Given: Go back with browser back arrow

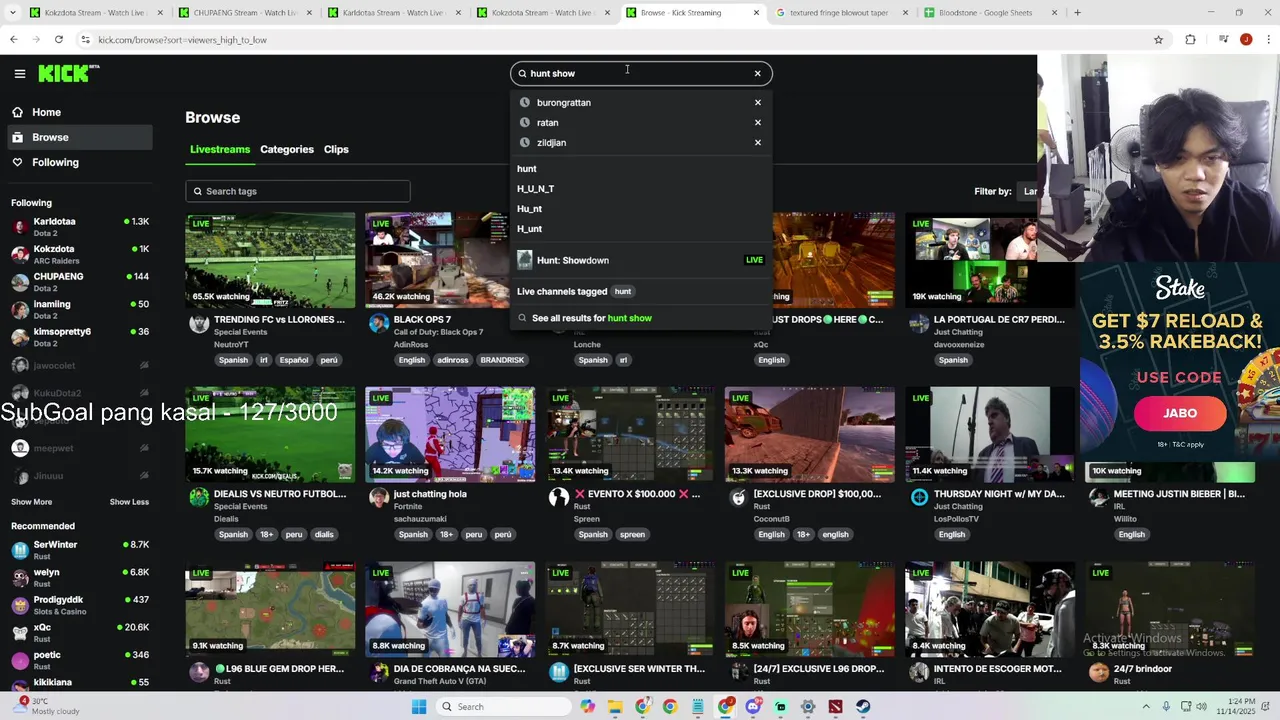Looking at the screenshot, I should [x=13, y=39].
